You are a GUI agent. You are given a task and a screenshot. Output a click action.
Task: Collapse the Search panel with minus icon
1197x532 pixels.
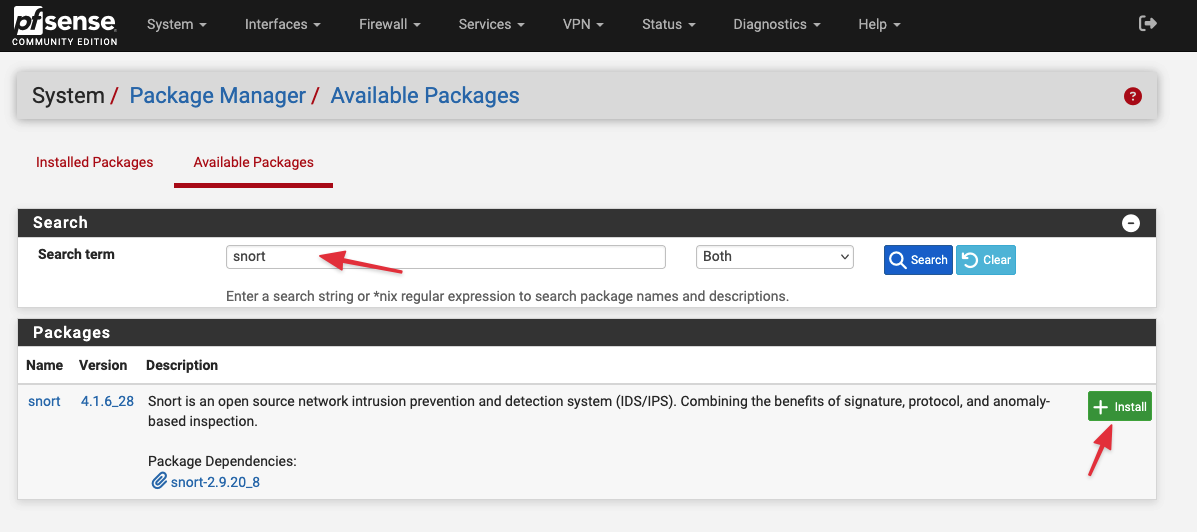click(1131, 223)
